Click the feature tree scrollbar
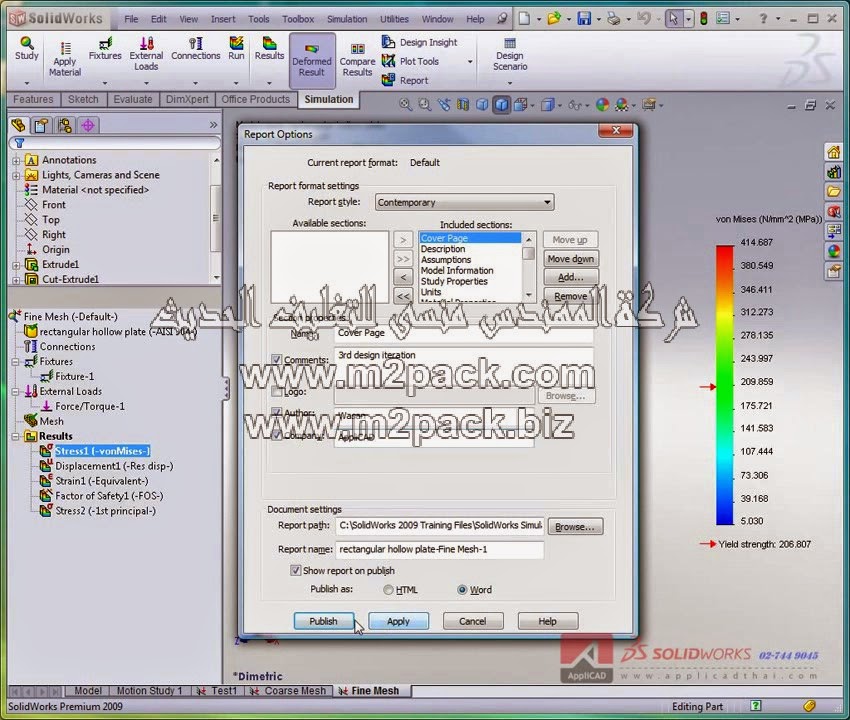The image size is (850, 720). tap(216, 219)
